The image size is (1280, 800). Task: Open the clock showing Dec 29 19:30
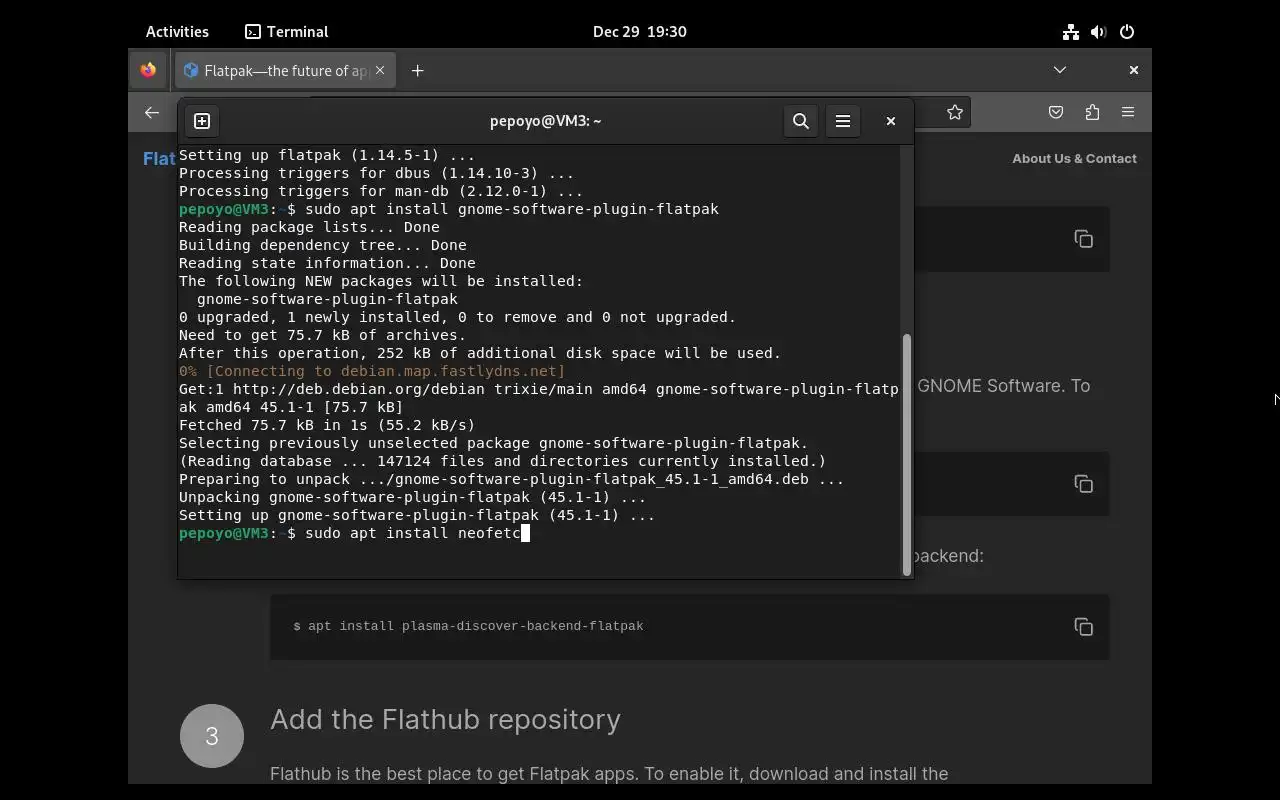click(640, 32)
